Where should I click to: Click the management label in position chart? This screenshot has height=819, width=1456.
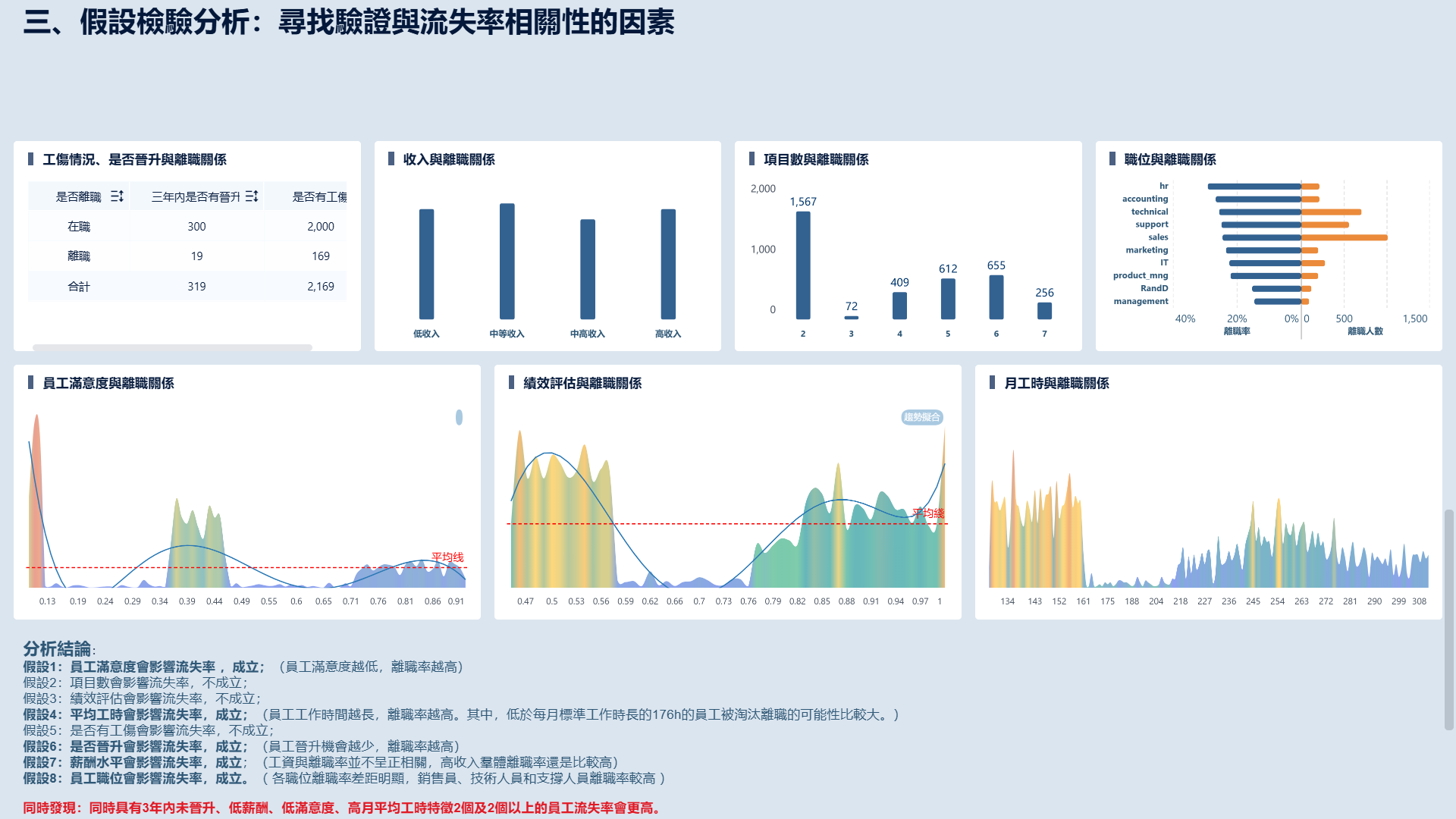(x=1141, y=301)
